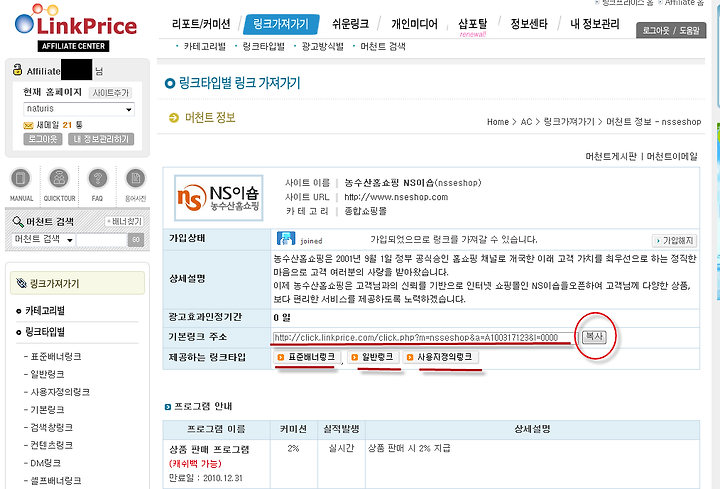Click the joined status icon
Viewport: 720px width, 489px height.
click(x=286, y=238)
